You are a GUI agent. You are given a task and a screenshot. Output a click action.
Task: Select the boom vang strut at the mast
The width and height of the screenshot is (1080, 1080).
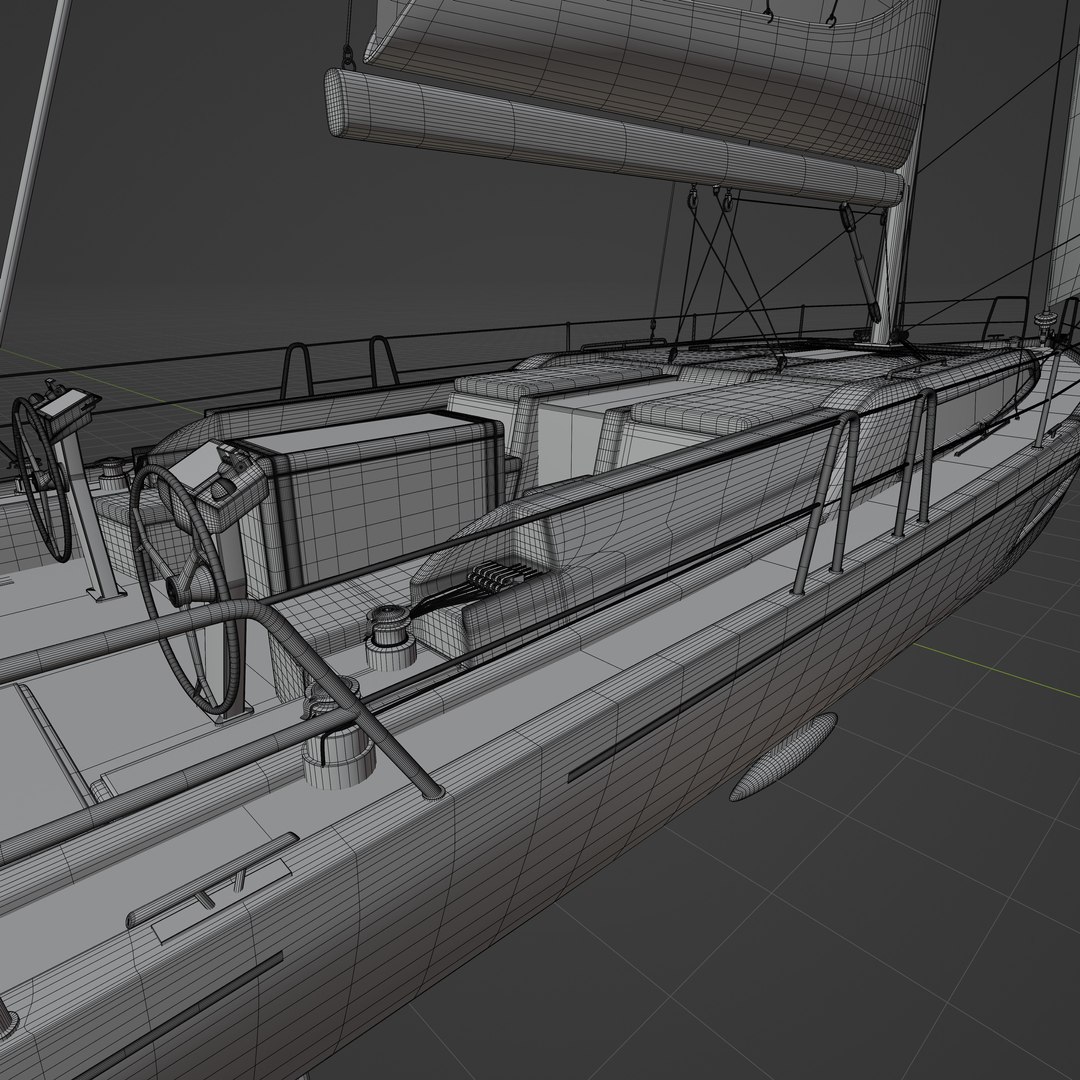860,262
